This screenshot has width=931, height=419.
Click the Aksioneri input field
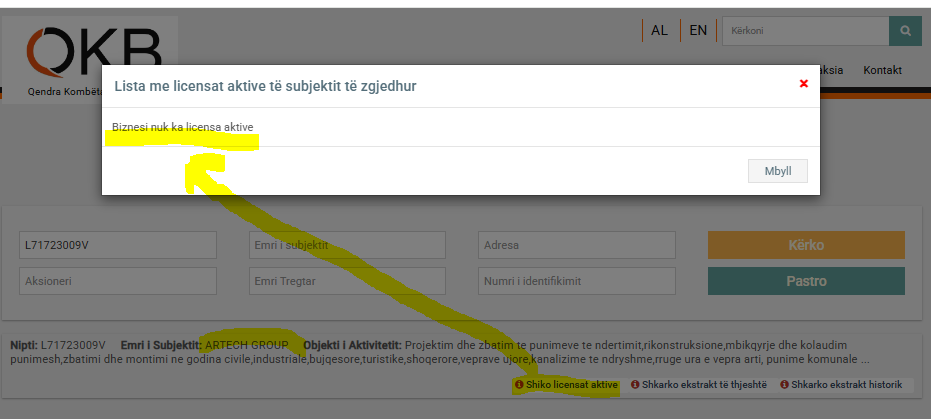(118, 281)
